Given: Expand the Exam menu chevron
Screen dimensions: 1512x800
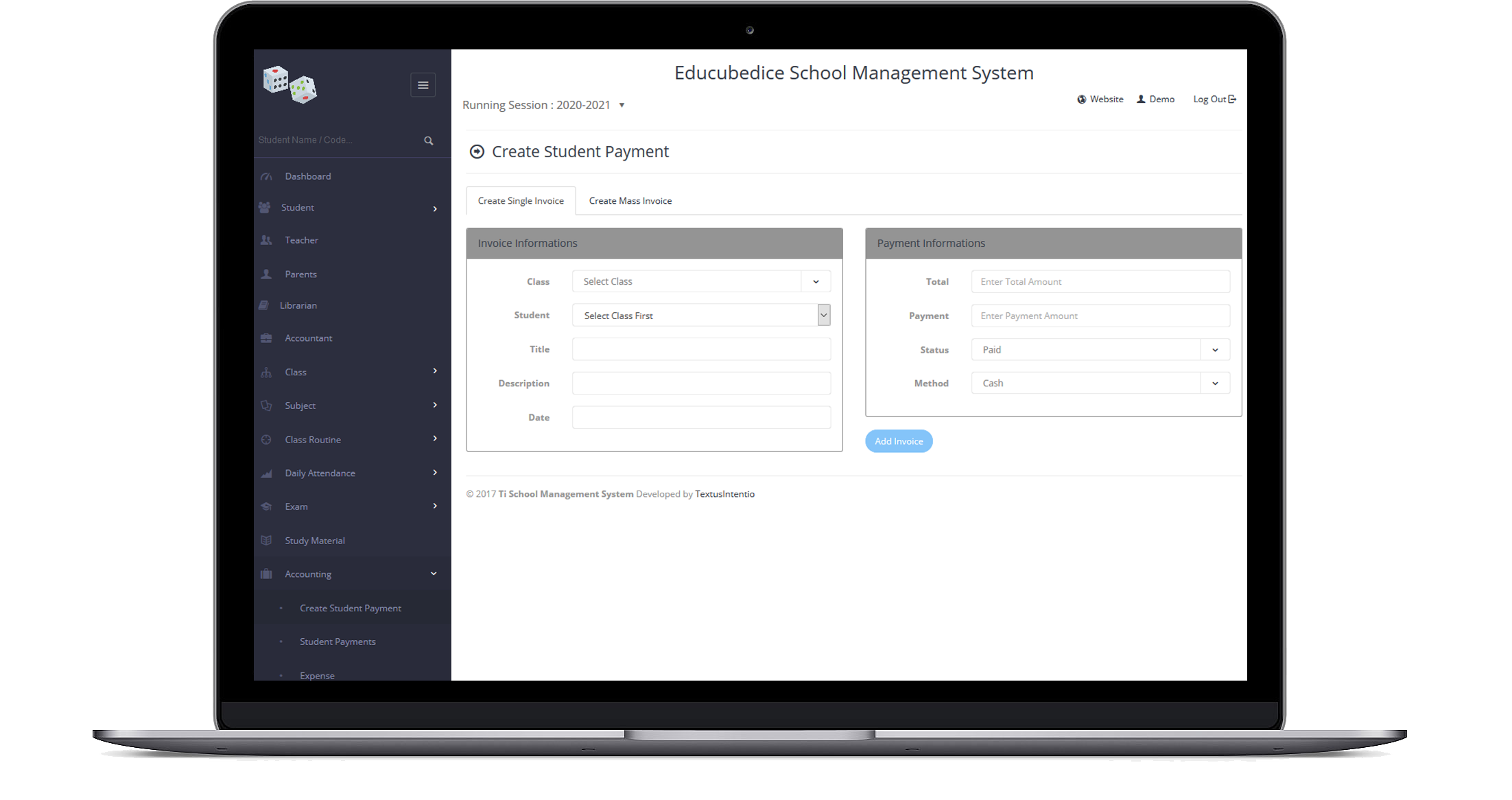Looking at the screenshot, I should click(435, 506).
